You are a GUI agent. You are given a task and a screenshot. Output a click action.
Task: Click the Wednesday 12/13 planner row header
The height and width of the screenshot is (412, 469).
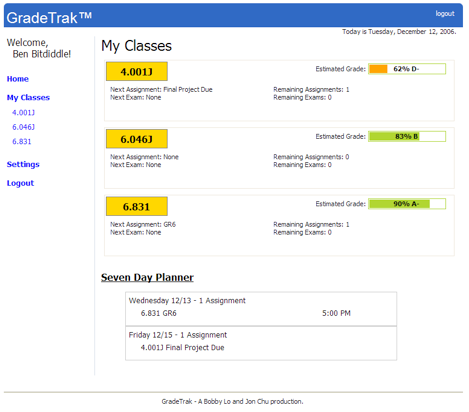coord(187,301)
